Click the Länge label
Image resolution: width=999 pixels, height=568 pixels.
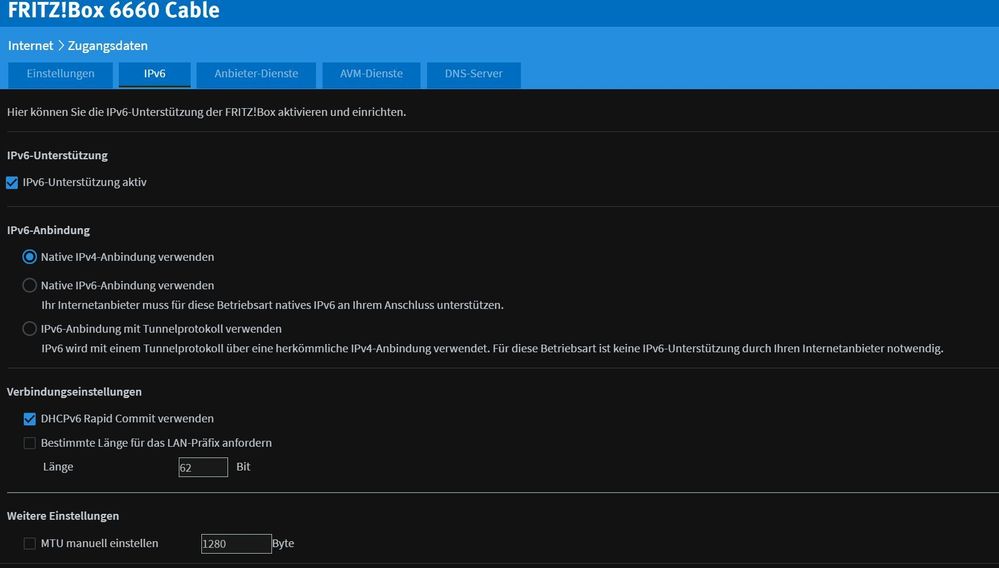(58, 467)
